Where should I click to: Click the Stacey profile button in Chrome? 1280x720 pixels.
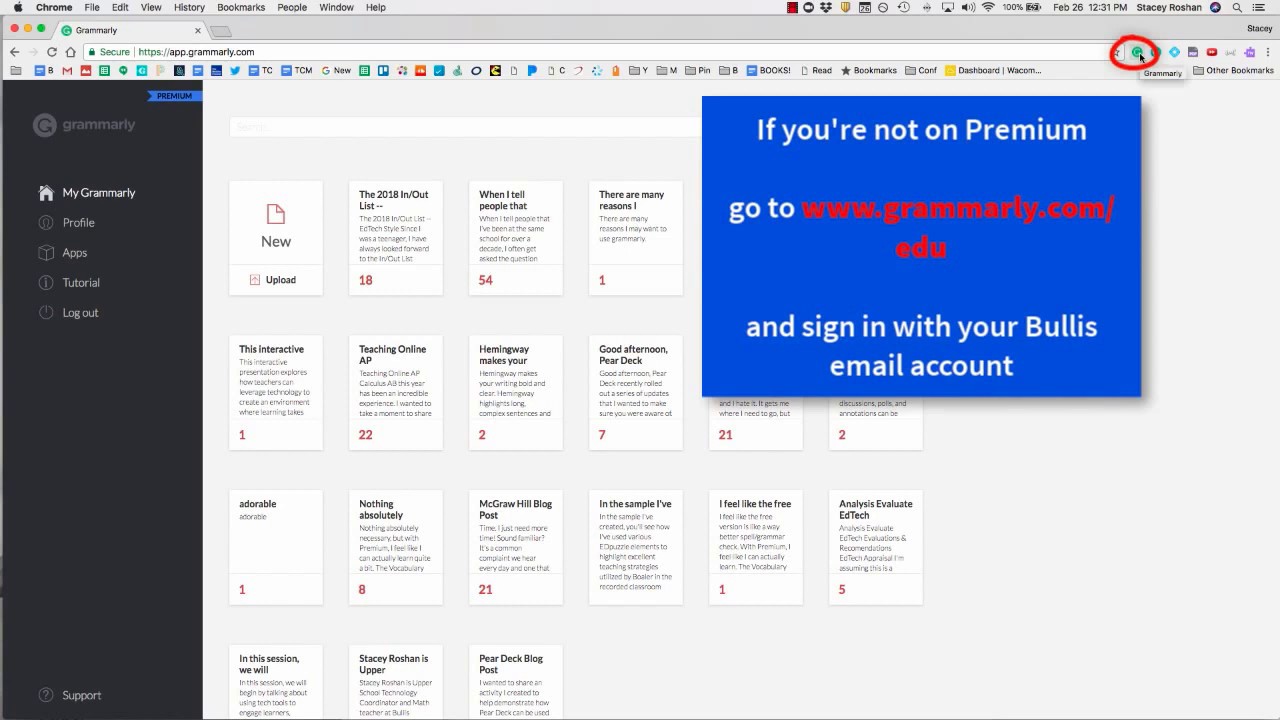tap(1259, 29)
